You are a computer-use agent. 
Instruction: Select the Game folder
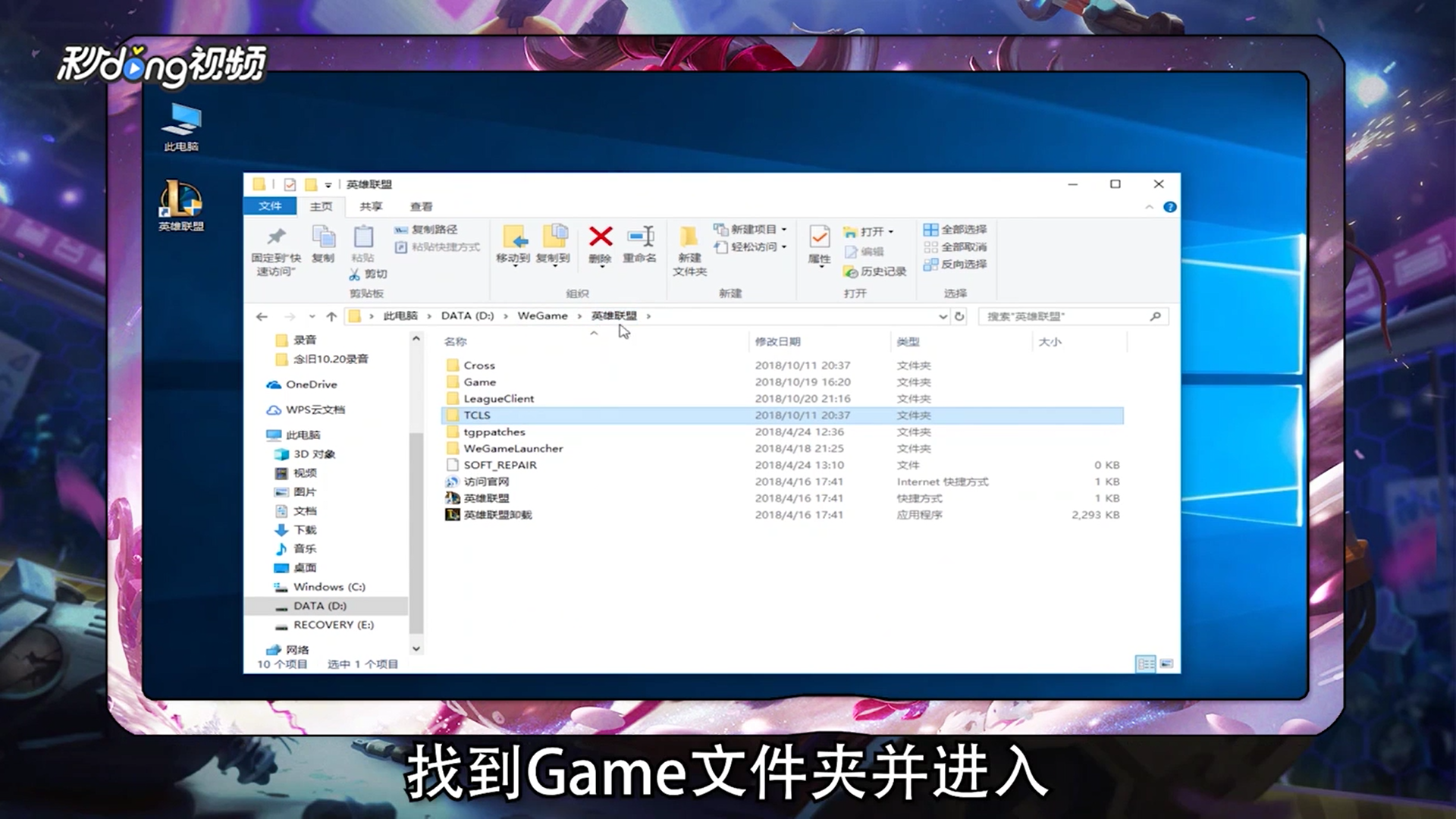[x=782, y=382]
